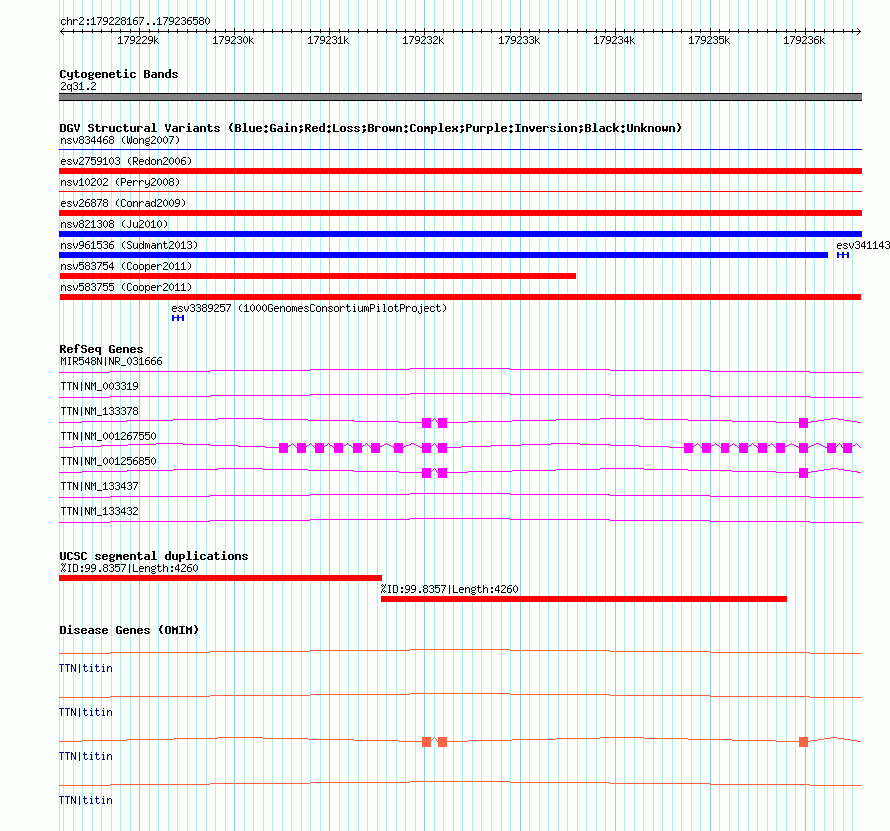Select the Cytogenetic Bands track title
Image resolution: width=890 pixels, height=831 pixels.
(119, 74)
